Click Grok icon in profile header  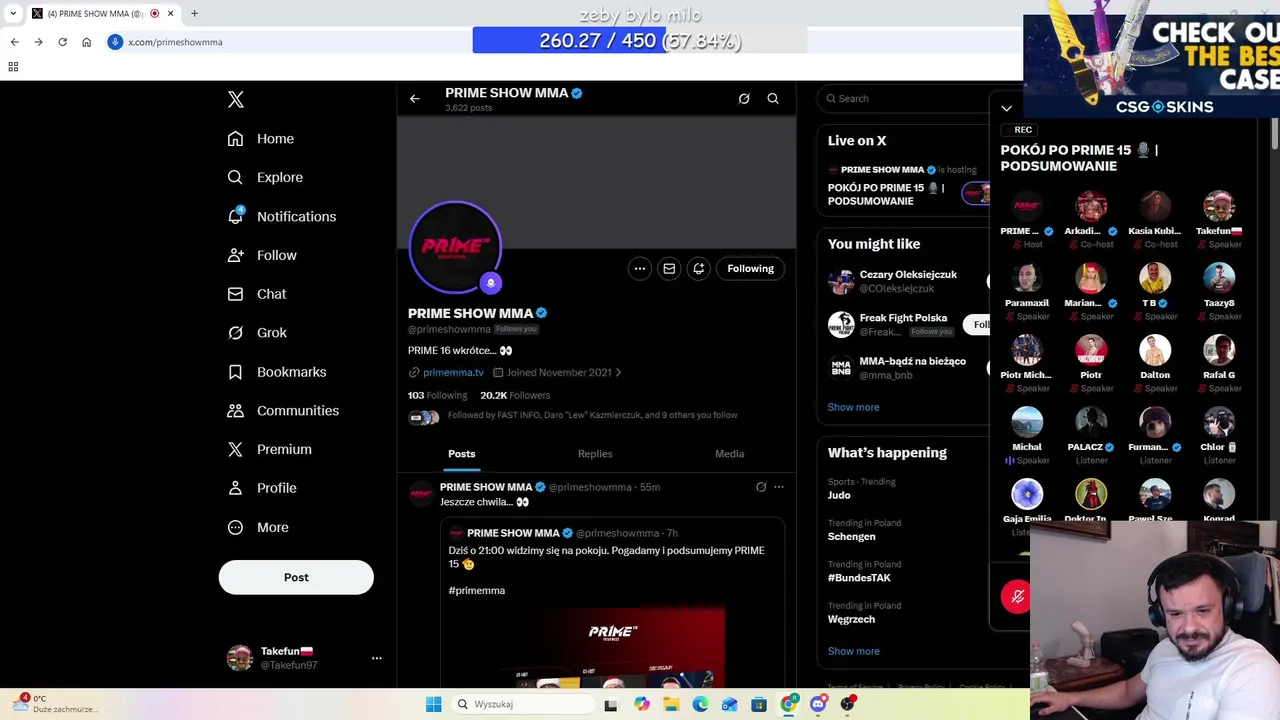[x=744, y=99]
